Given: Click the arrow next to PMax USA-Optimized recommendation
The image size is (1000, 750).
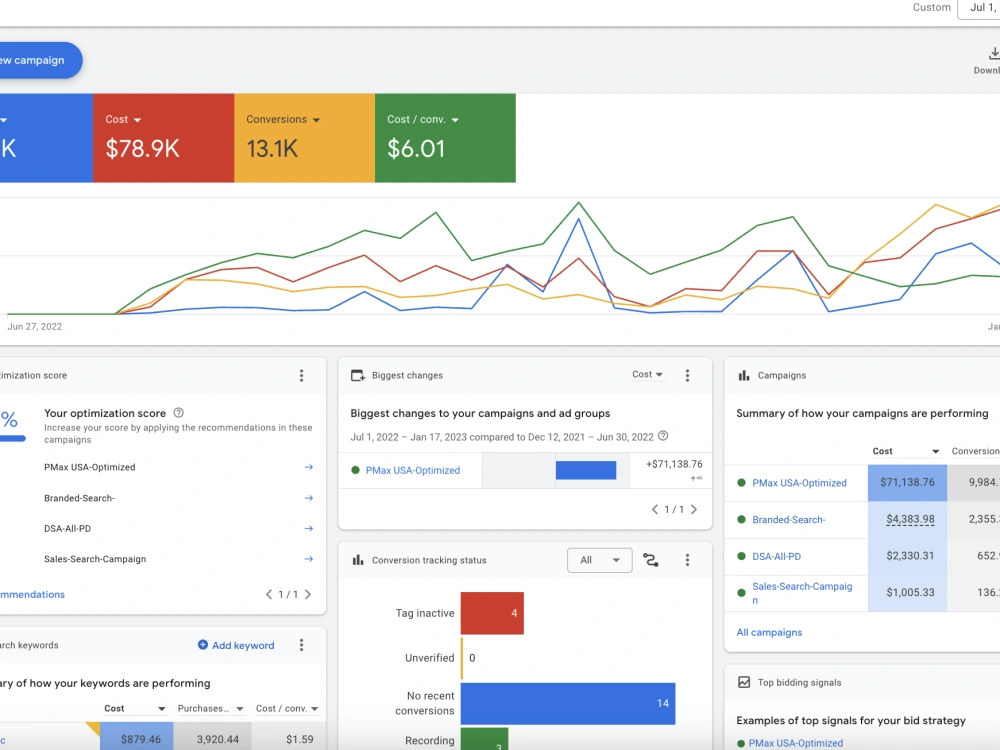Looking at the screenshot, I should [x=309, y=467].
